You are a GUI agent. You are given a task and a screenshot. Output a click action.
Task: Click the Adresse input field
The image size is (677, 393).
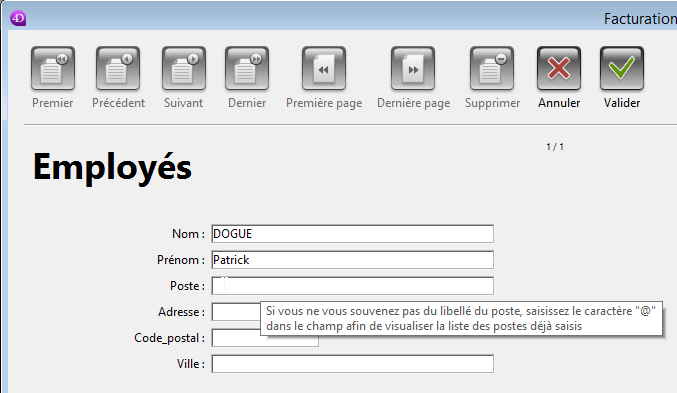(236, 312)
